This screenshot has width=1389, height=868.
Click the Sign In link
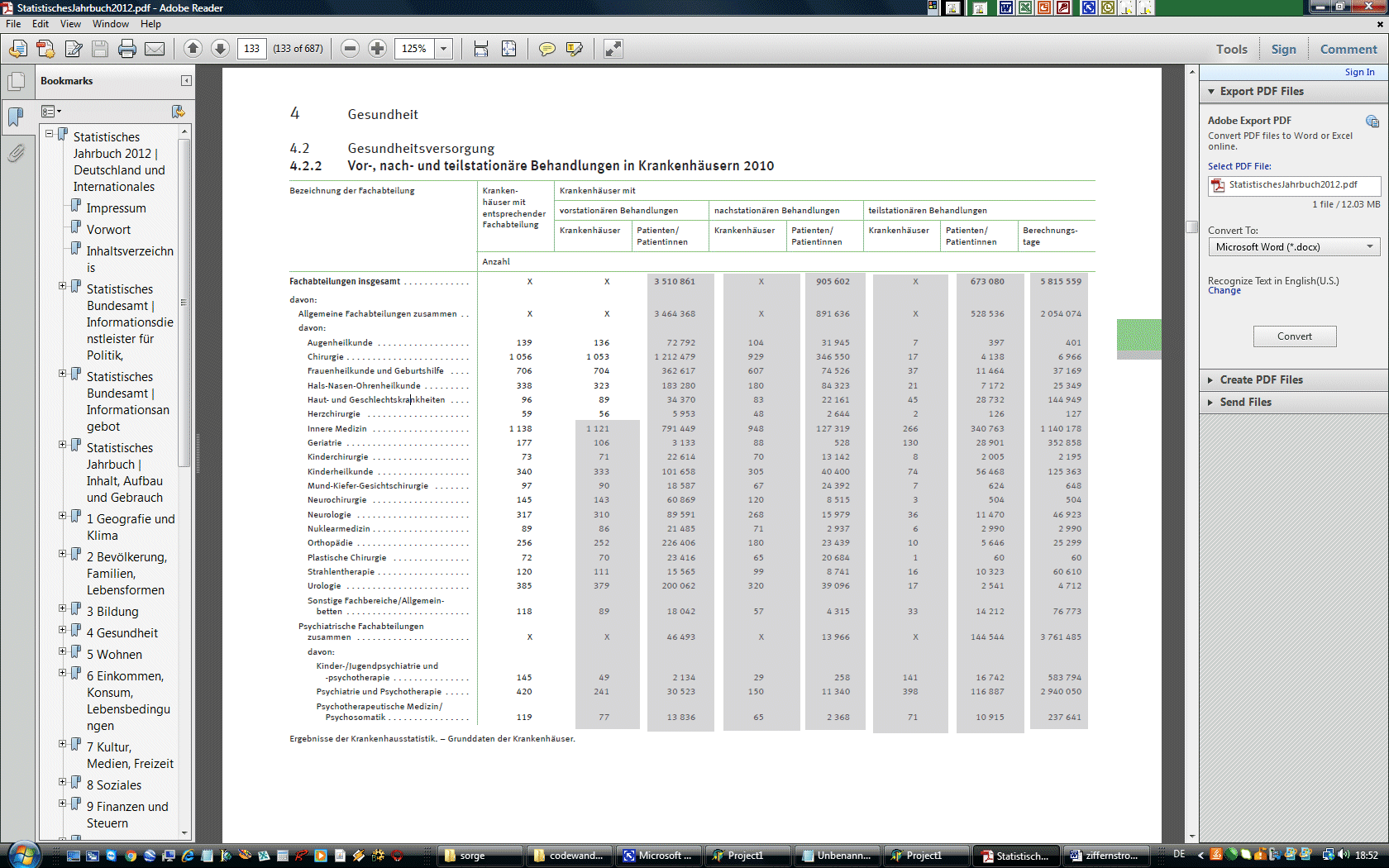pos(1359,72)
